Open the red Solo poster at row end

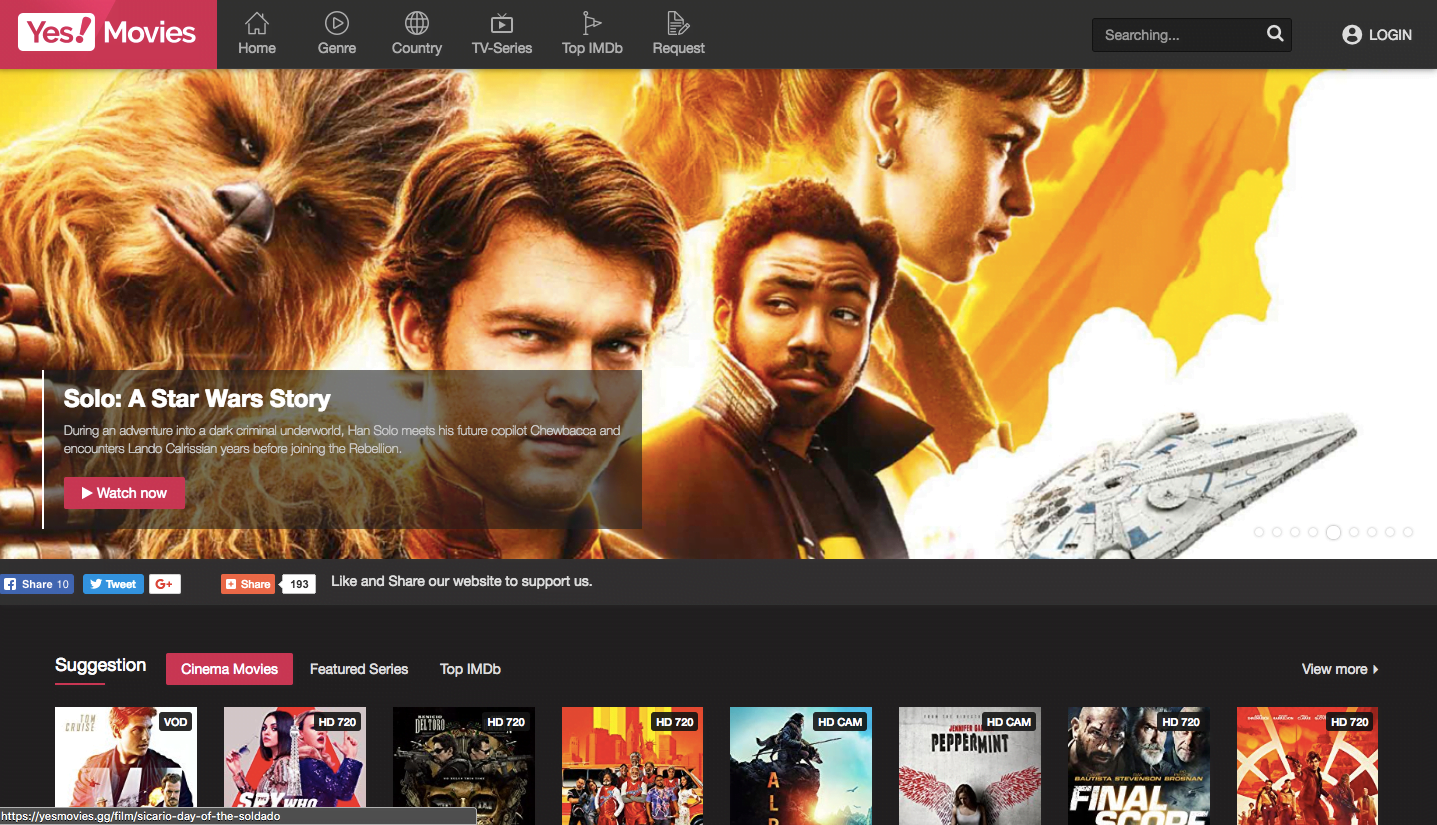(x=1307, y=766)
